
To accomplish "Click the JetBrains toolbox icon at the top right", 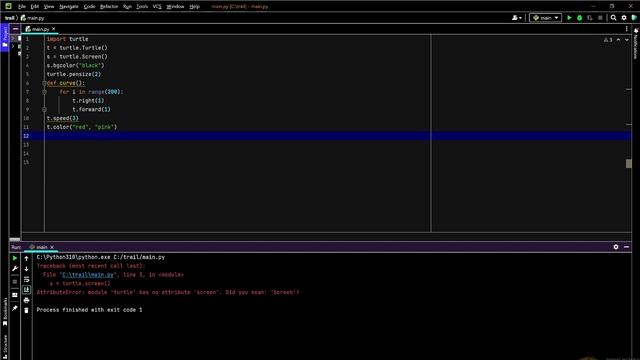I will click(635, 18).
